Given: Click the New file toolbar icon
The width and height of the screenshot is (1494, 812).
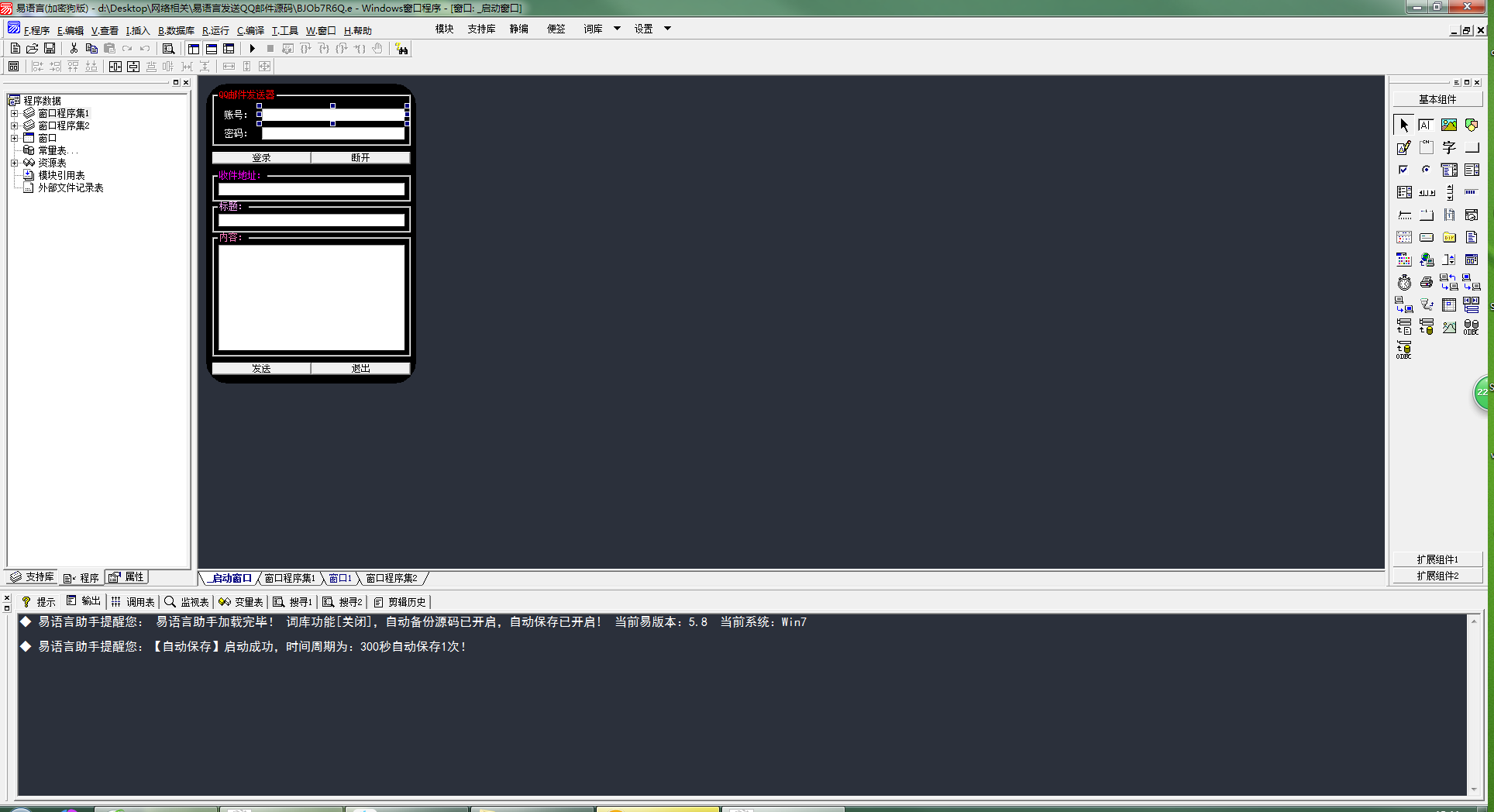Looking at the screenshot, I should click(x=15, y=48).
